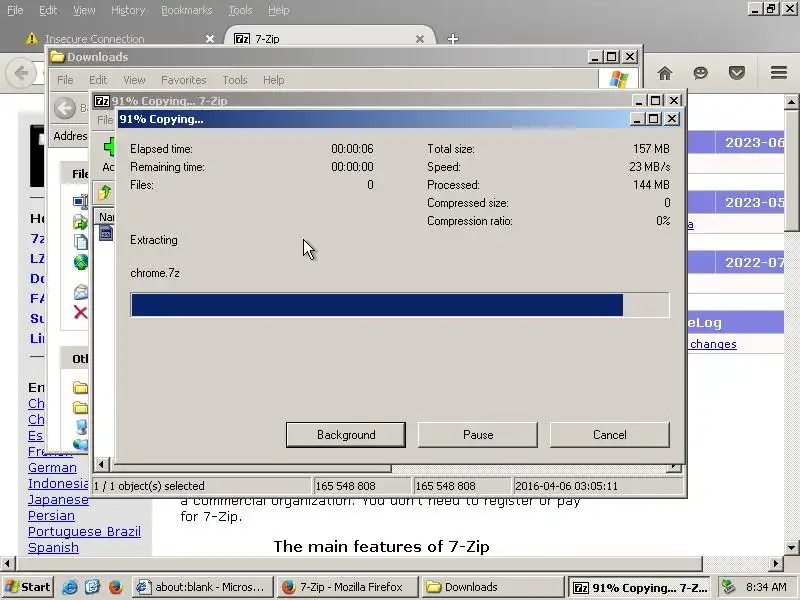This screenshot has width=800, height=600.
Task: Click the Firefox smiley feedback icon
Action: coord(701,73)
